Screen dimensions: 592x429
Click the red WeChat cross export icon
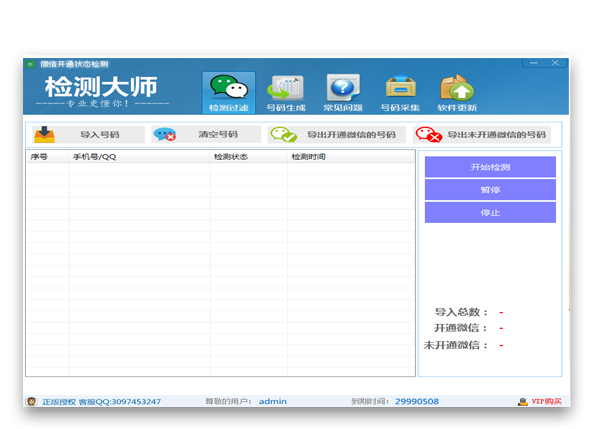tap(429, 134)
